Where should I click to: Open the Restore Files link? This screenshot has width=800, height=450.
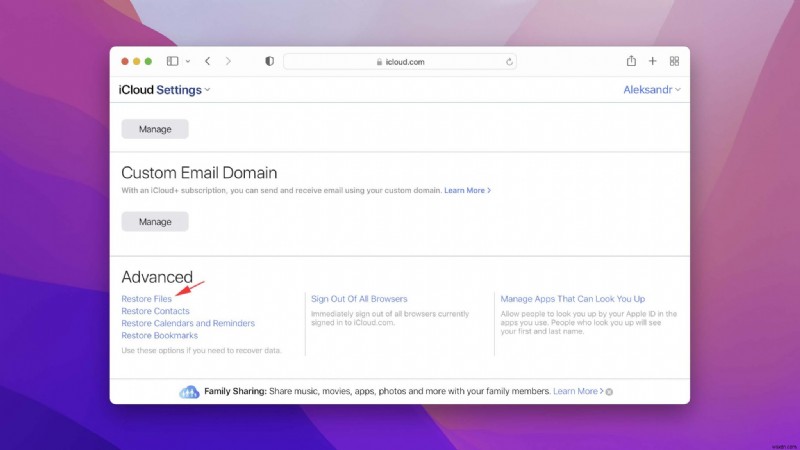pyautogui.click(x=146, y=299)
